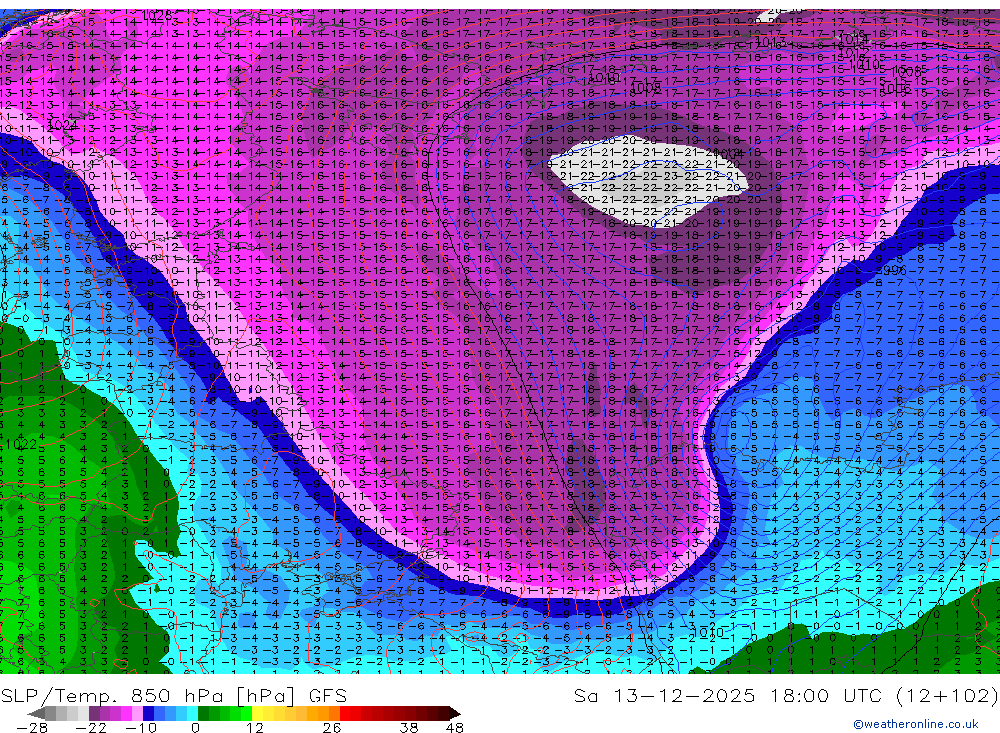Image resolution: width=1000 pixels, height=733 pixels.
Task: Select the dark blue swatch in the legend
Action: pyautogui.click(x=148, y=713)
